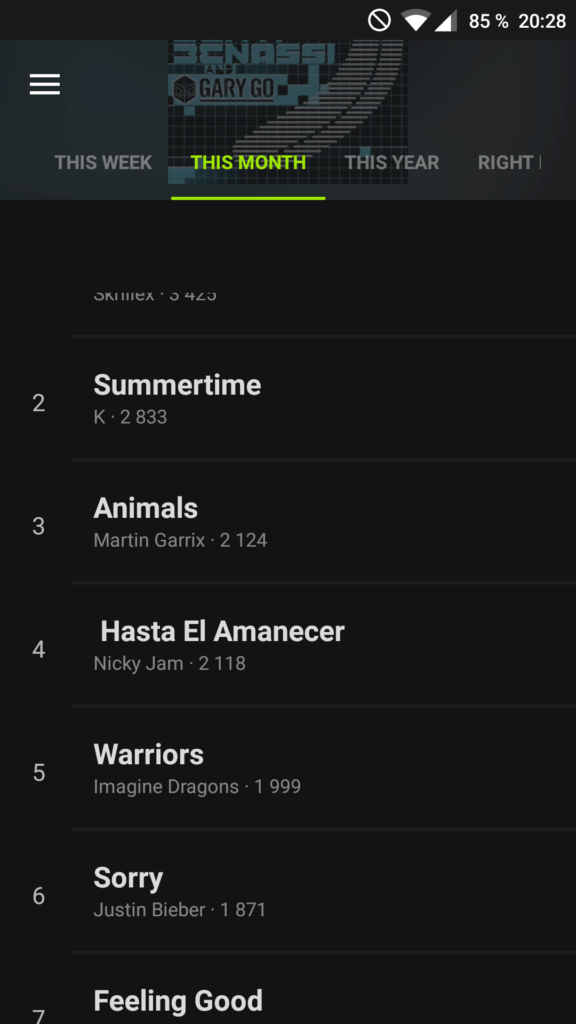Tap the 20:28 clock in status bar
This screenshot has height=1024, width=576.
[542, 22]
